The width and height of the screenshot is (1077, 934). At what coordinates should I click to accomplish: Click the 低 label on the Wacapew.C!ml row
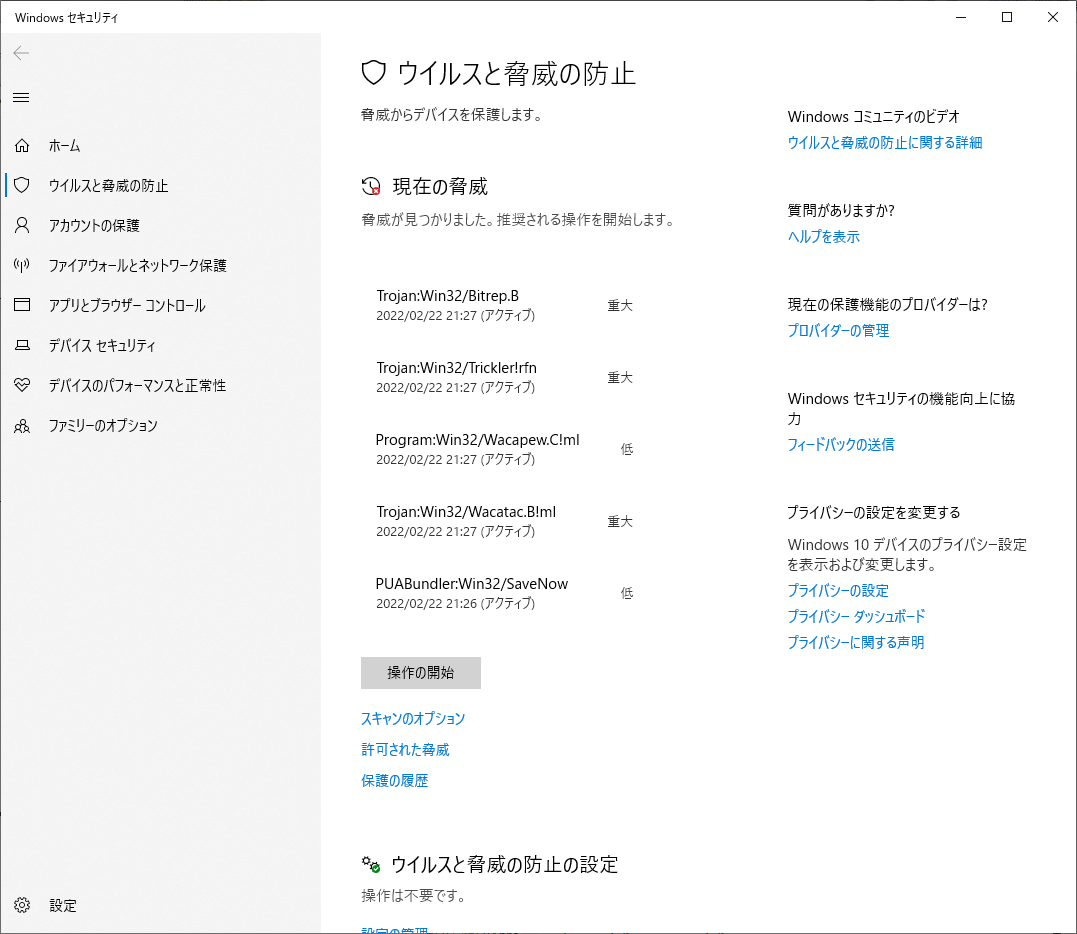[x=626, y=449]
